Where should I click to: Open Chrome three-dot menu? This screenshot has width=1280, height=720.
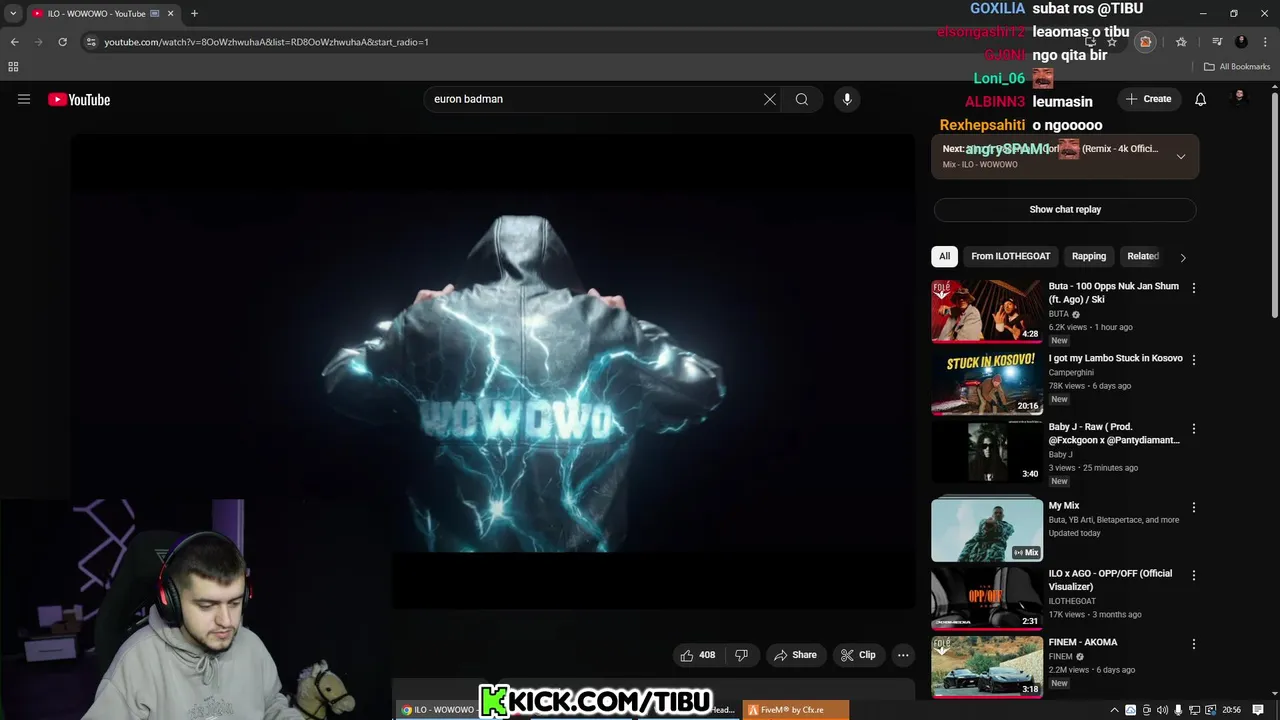[1263, 42]
